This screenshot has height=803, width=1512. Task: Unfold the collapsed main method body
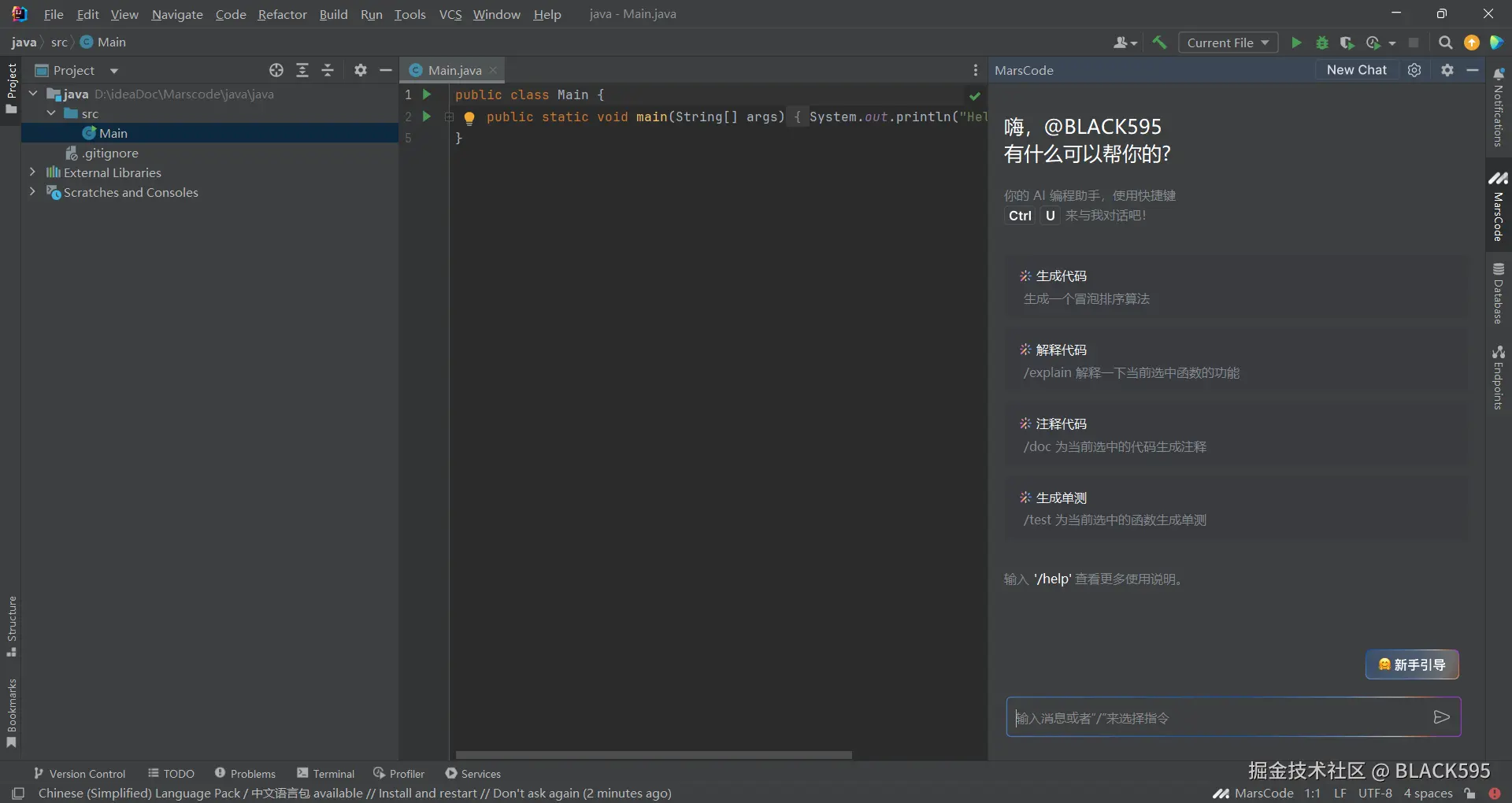click(449, 117)
